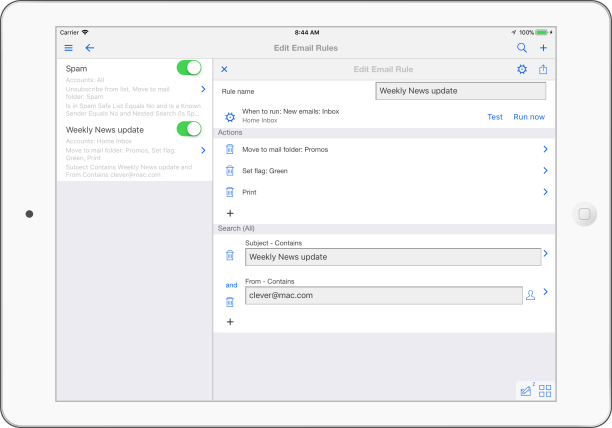Click the 'Print' action text
Image resolution: width=612 pixels, height=428 pixels.
[249, 192]
